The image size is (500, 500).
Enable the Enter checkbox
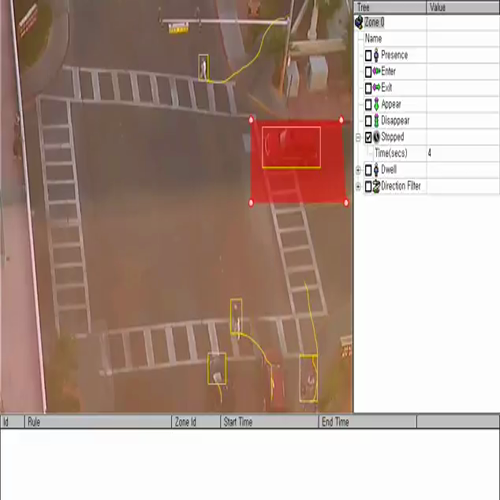point(368,71)
